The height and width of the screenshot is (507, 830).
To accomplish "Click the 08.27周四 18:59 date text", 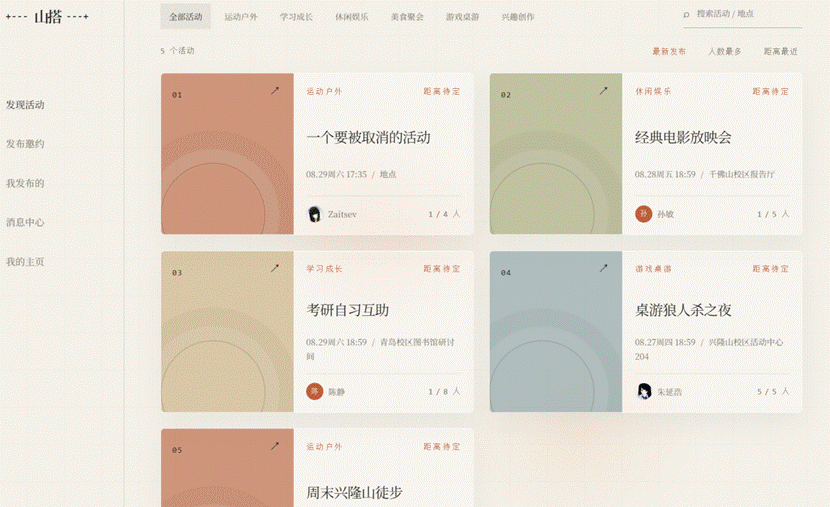I will tap(665, 342).
